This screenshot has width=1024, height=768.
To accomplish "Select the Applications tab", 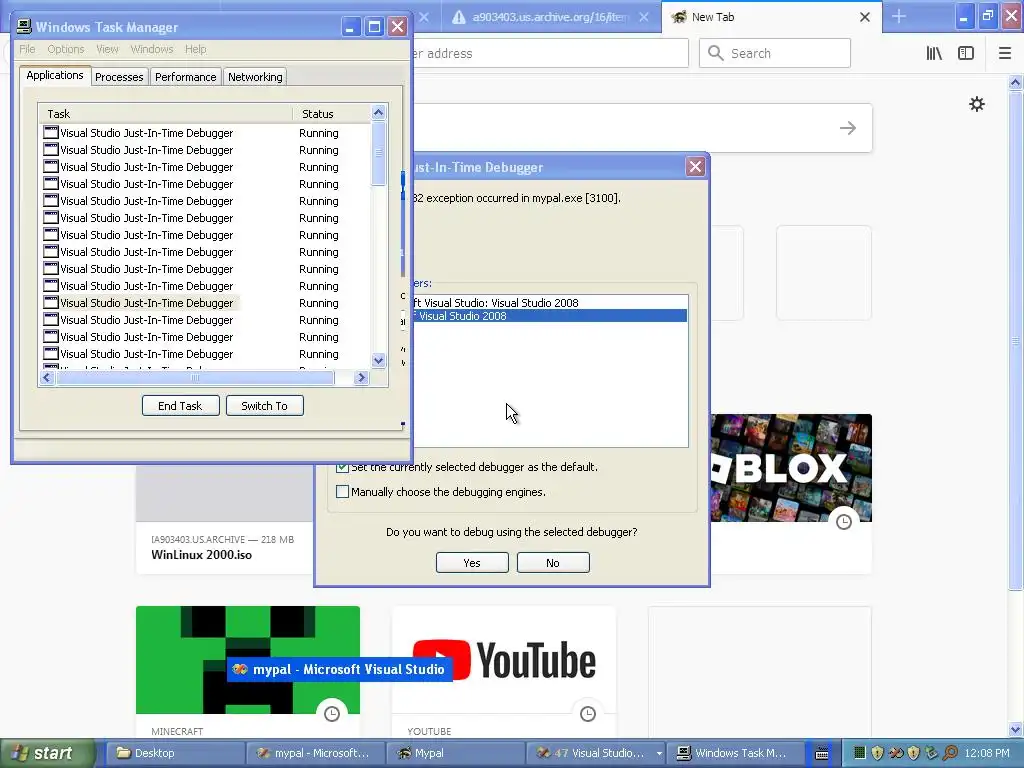I will (x=55, y=75).
